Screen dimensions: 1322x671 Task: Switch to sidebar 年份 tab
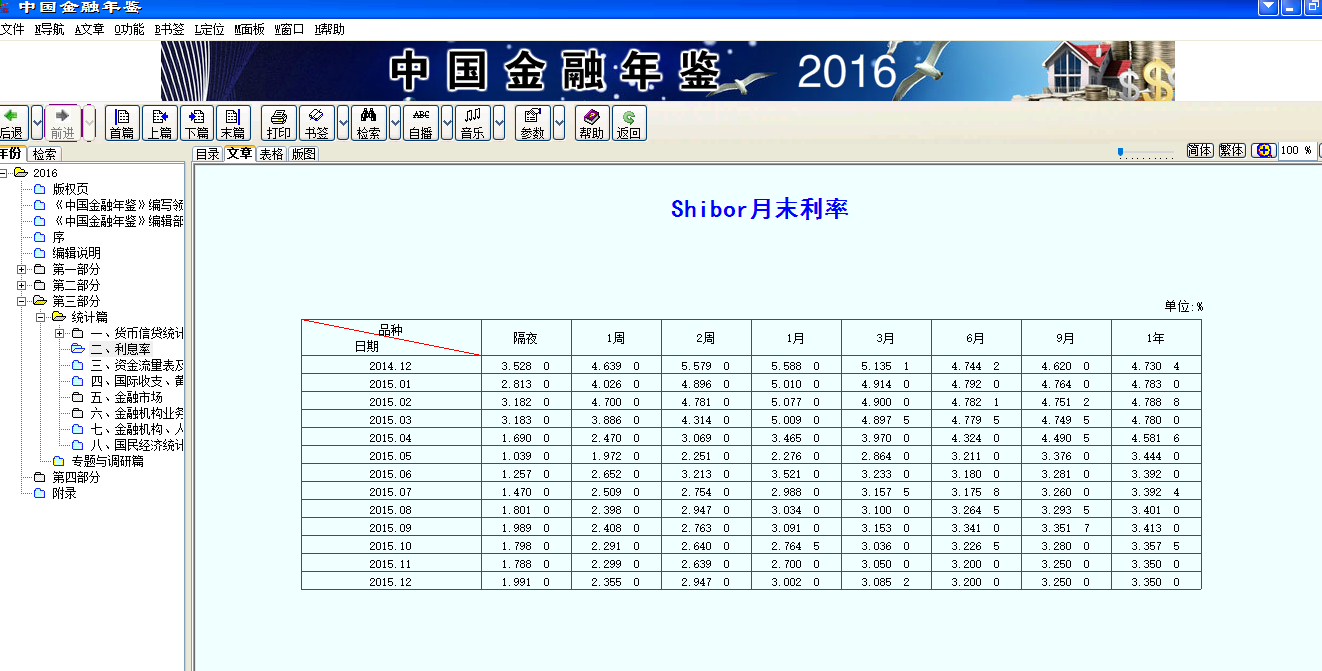11,153
